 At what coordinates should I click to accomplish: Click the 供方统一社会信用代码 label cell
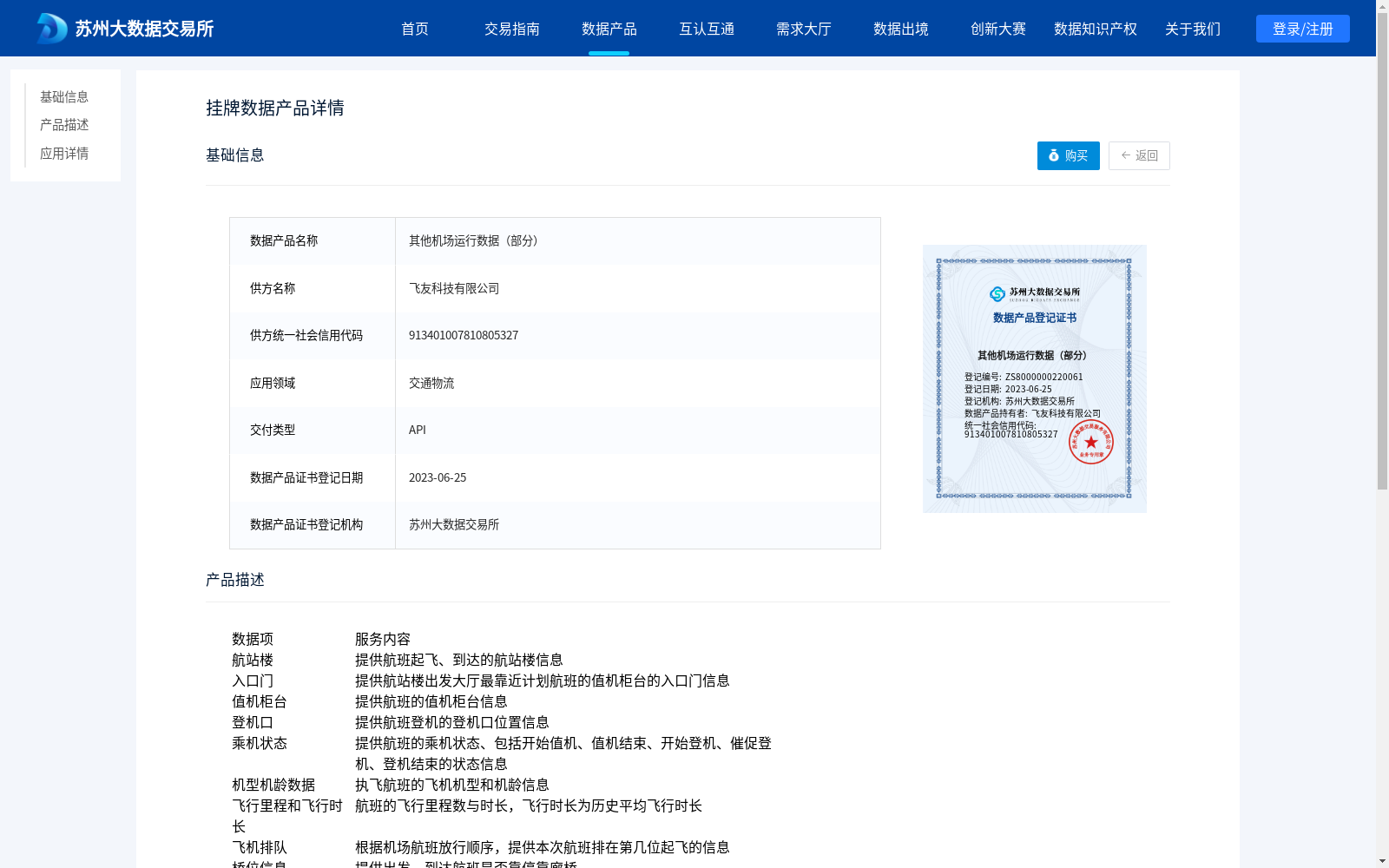(x=313, y=335)
